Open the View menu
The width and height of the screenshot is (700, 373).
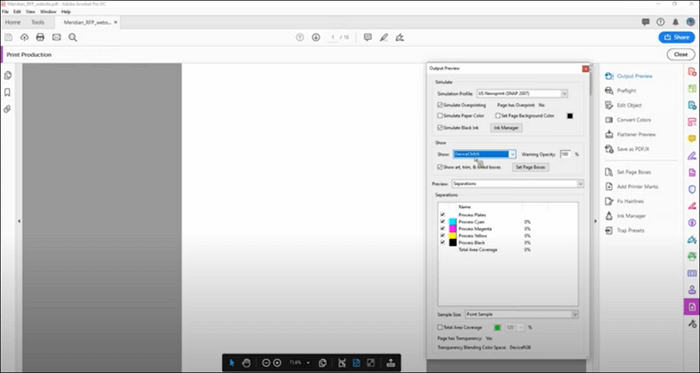click(x=30, y=12)
